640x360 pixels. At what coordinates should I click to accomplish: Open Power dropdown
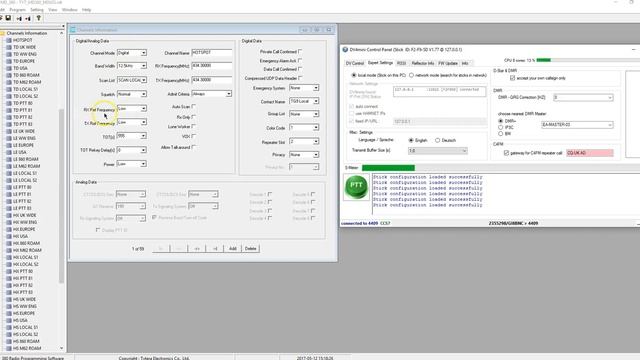pyautogui.click(x=143, y=164)
